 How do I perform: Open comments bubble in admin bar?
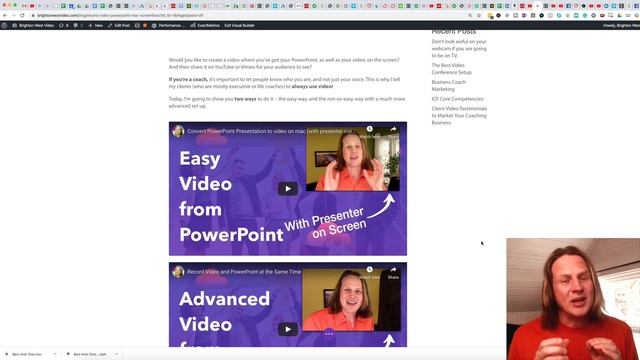(x=78, y=25)
